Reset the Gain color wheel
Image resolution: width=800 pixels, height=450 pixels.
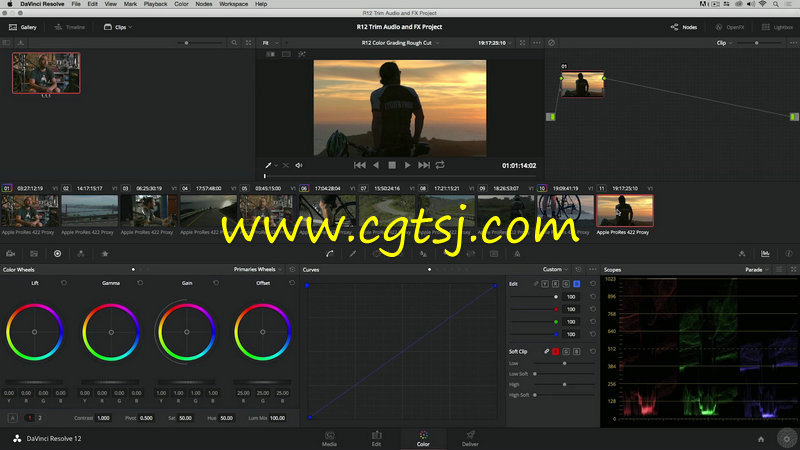click(x=216, y=283)
